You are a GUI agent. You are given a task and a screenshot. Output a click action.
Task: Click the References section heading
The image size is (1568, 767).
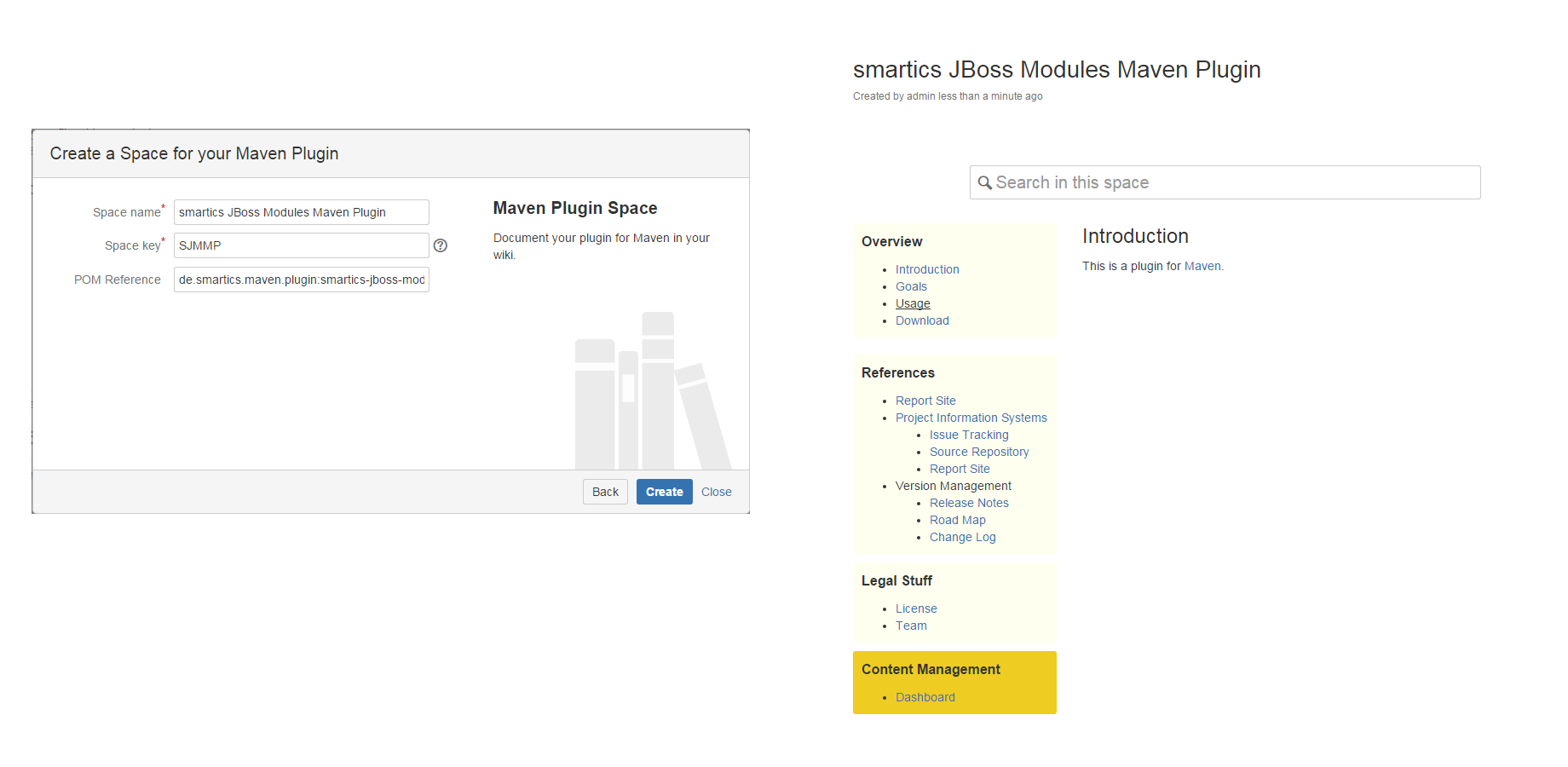[898, 372]
